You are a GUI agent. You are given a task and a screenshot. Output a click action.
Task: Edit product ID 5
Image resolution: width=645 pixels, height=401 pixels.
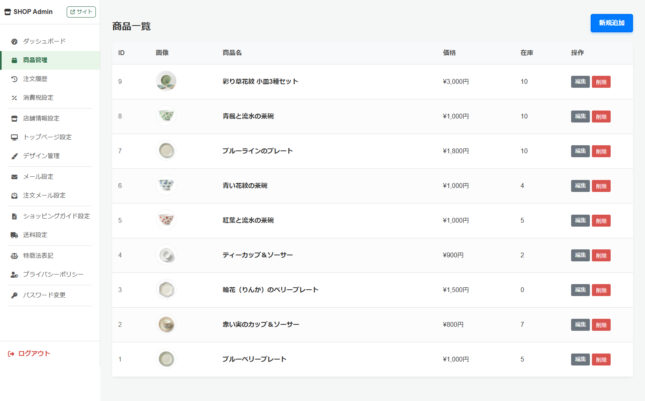[x=580, y=220]
